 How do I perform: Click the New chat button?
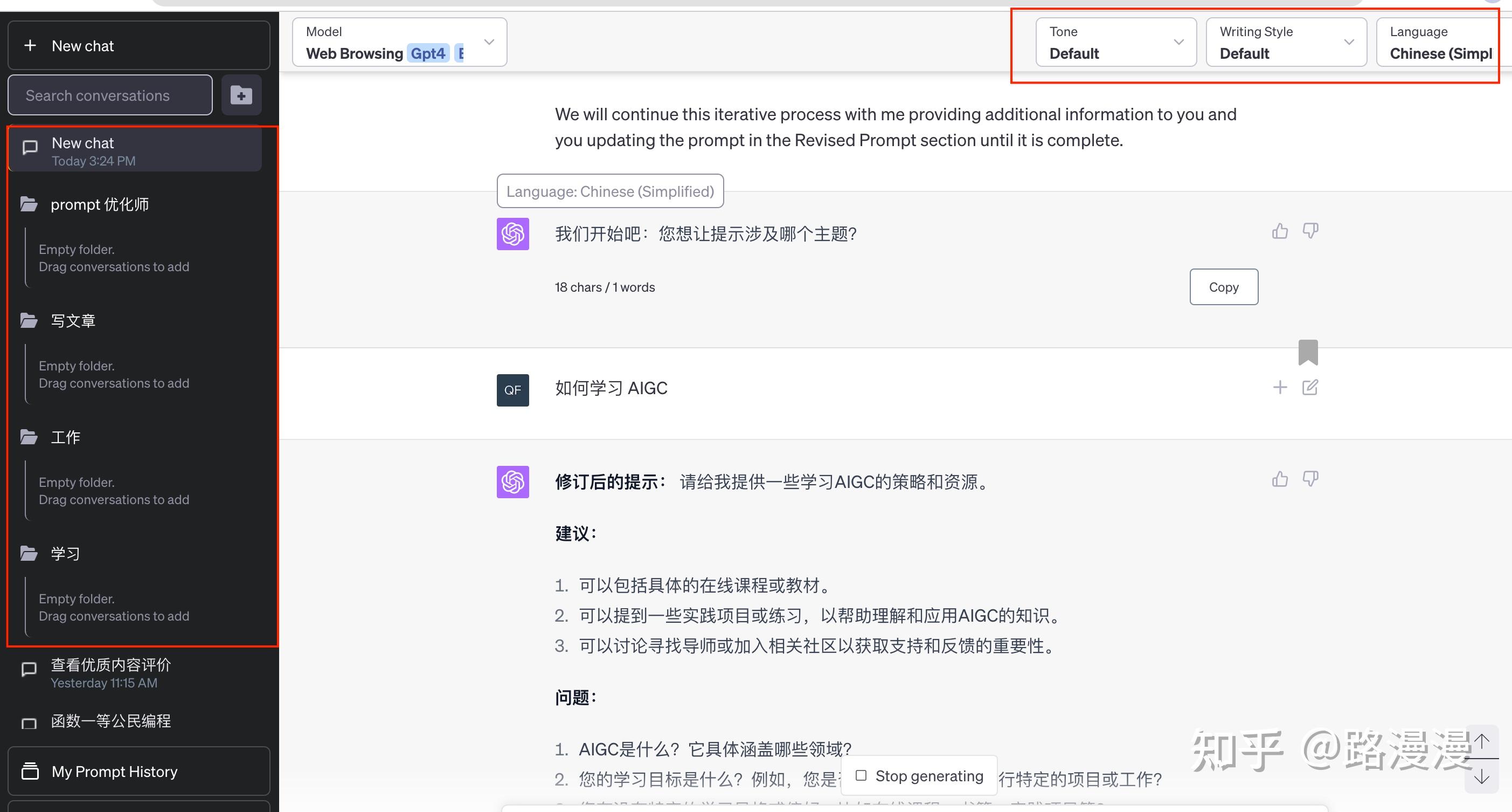[x=138, y=45]
